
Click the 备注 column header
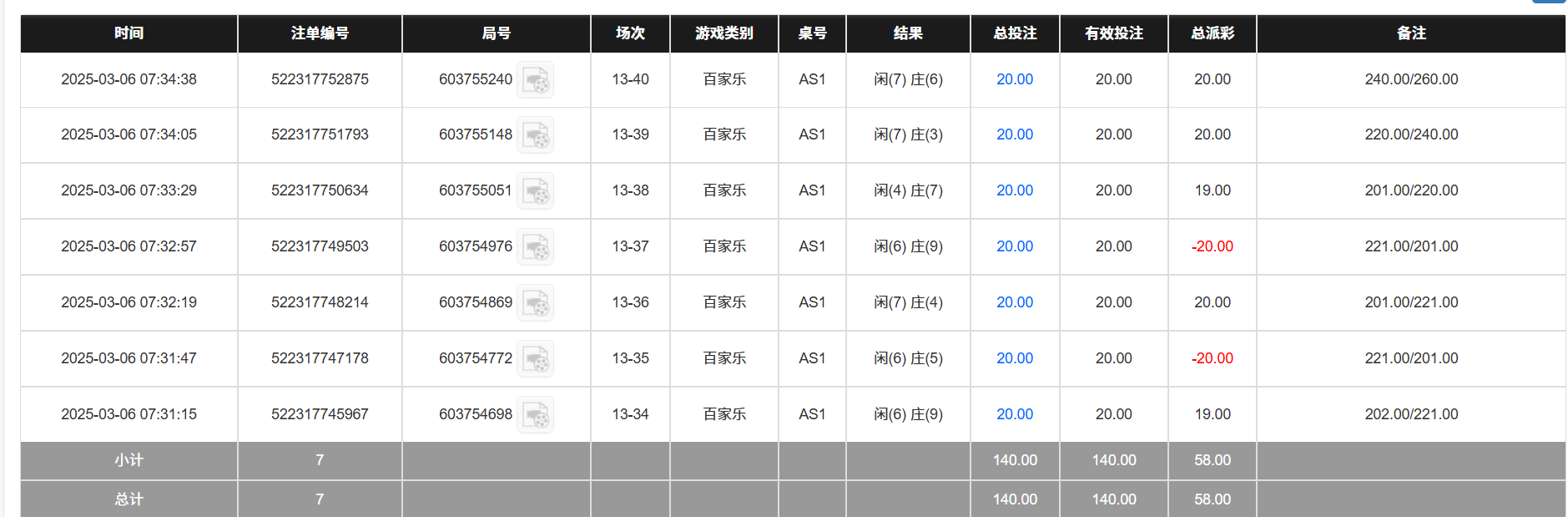coord(1410,33)
